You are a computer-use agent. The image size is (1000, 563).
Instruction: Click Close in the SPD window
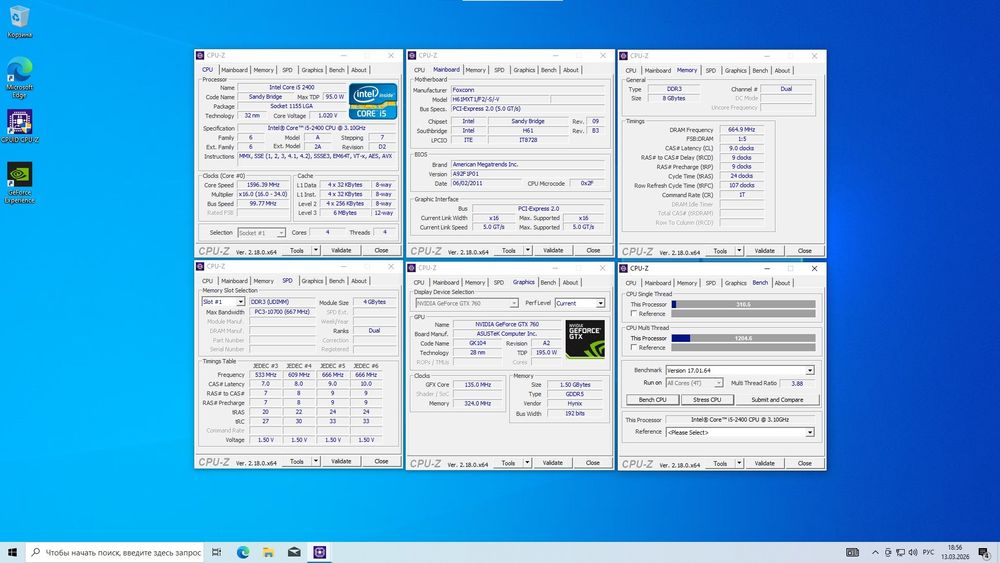click(381, 461)
